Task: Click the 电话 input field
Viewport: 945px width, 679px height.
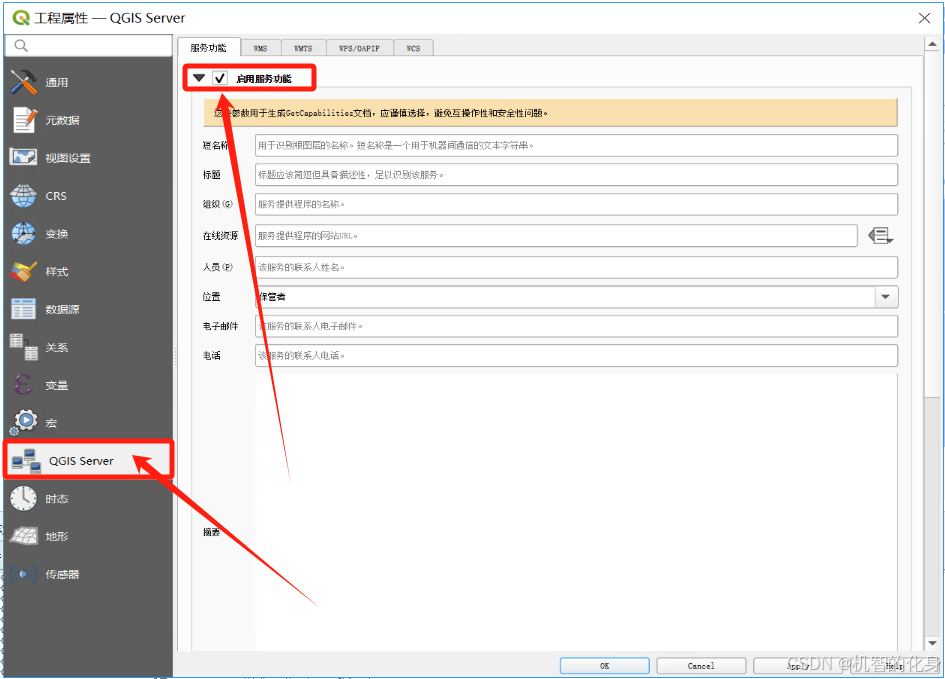Action: point(577,355)
